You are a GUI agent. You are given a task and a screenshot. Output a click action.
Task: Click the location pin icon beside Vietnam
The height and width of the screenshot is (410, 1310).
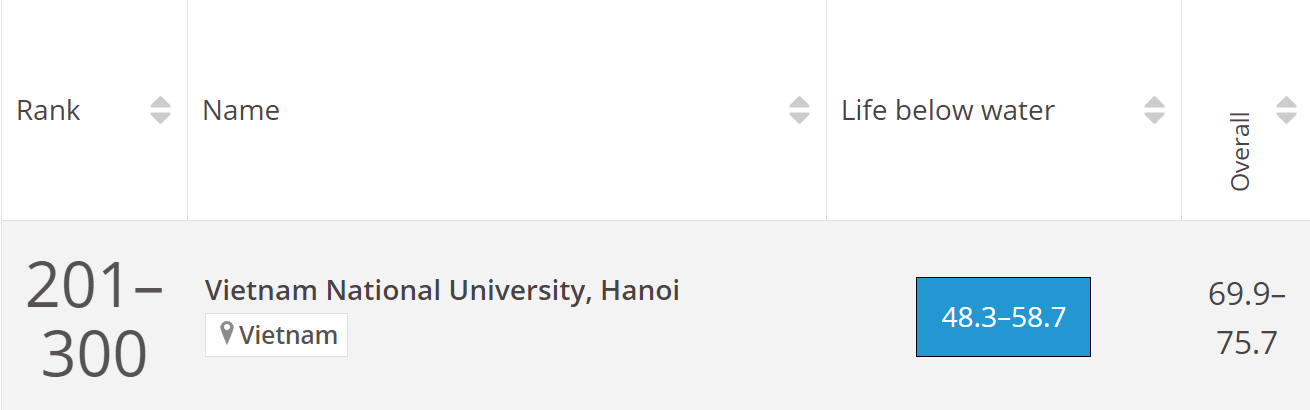226,334
